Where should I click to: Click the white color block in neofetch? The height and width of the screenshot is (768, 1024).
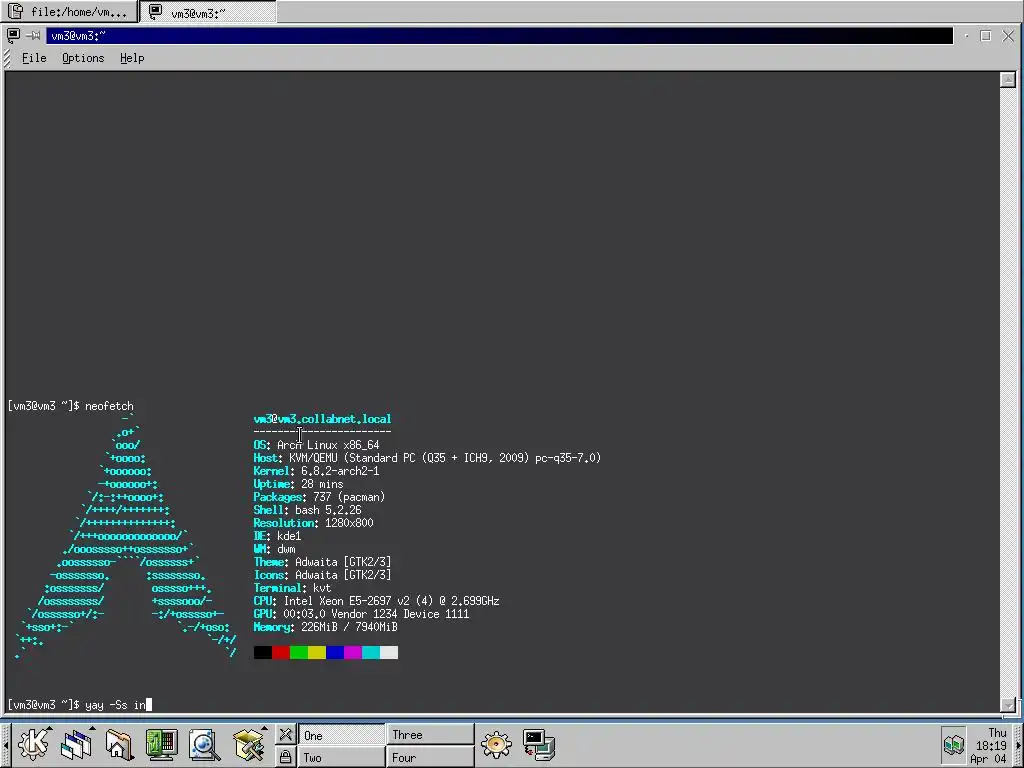tap(389, 652)
